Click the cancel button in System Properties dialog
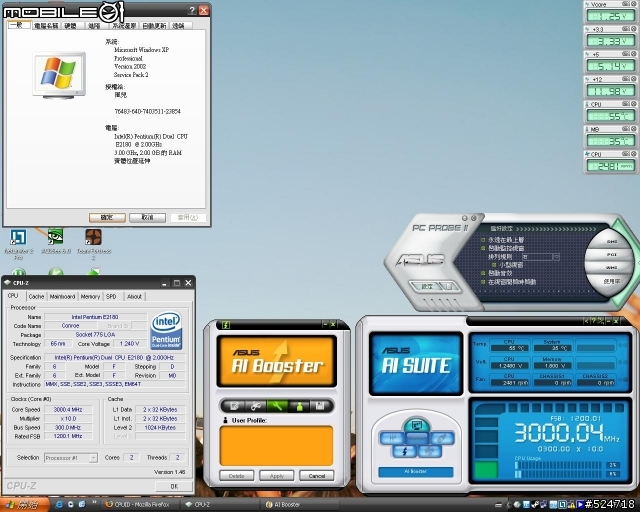This screenshot has width=640, height=512. [147, 218]
